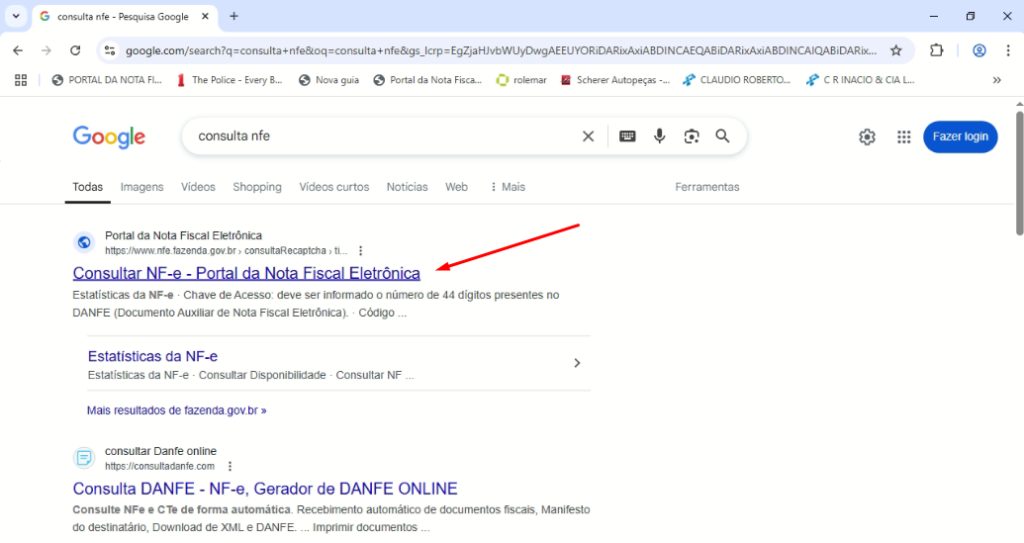Open the on-screen keyboard icon

627,136
